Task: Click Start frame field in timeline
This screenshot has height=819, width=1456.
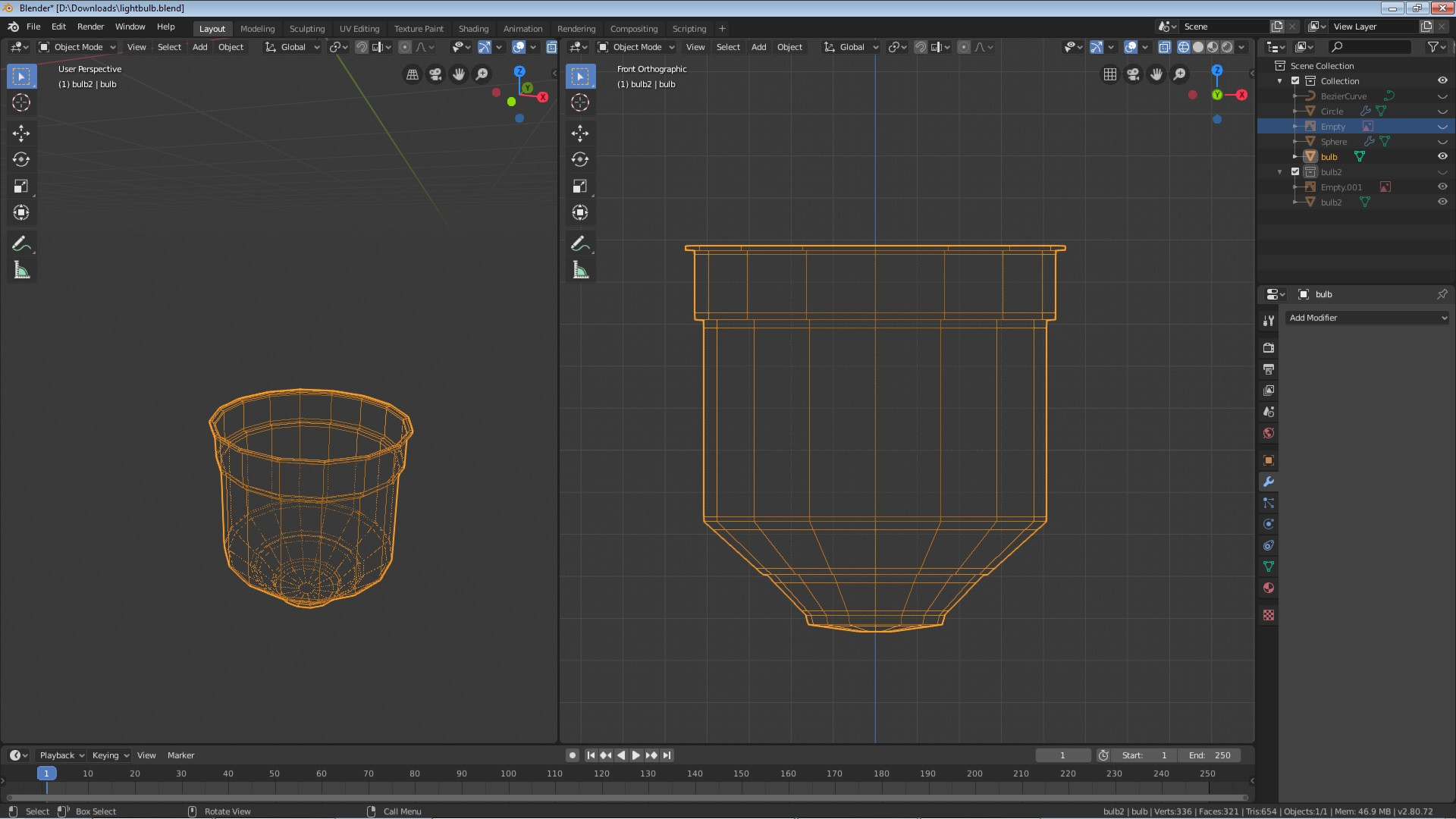Action: (x=1144, y=755)
